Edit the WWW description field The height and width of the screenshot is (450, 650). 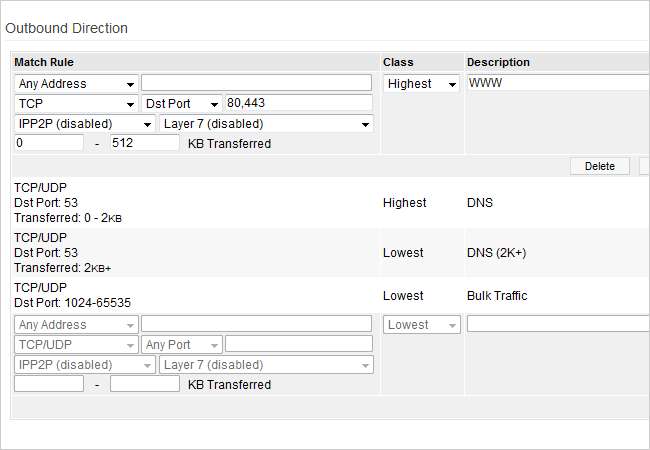(557, 84)
